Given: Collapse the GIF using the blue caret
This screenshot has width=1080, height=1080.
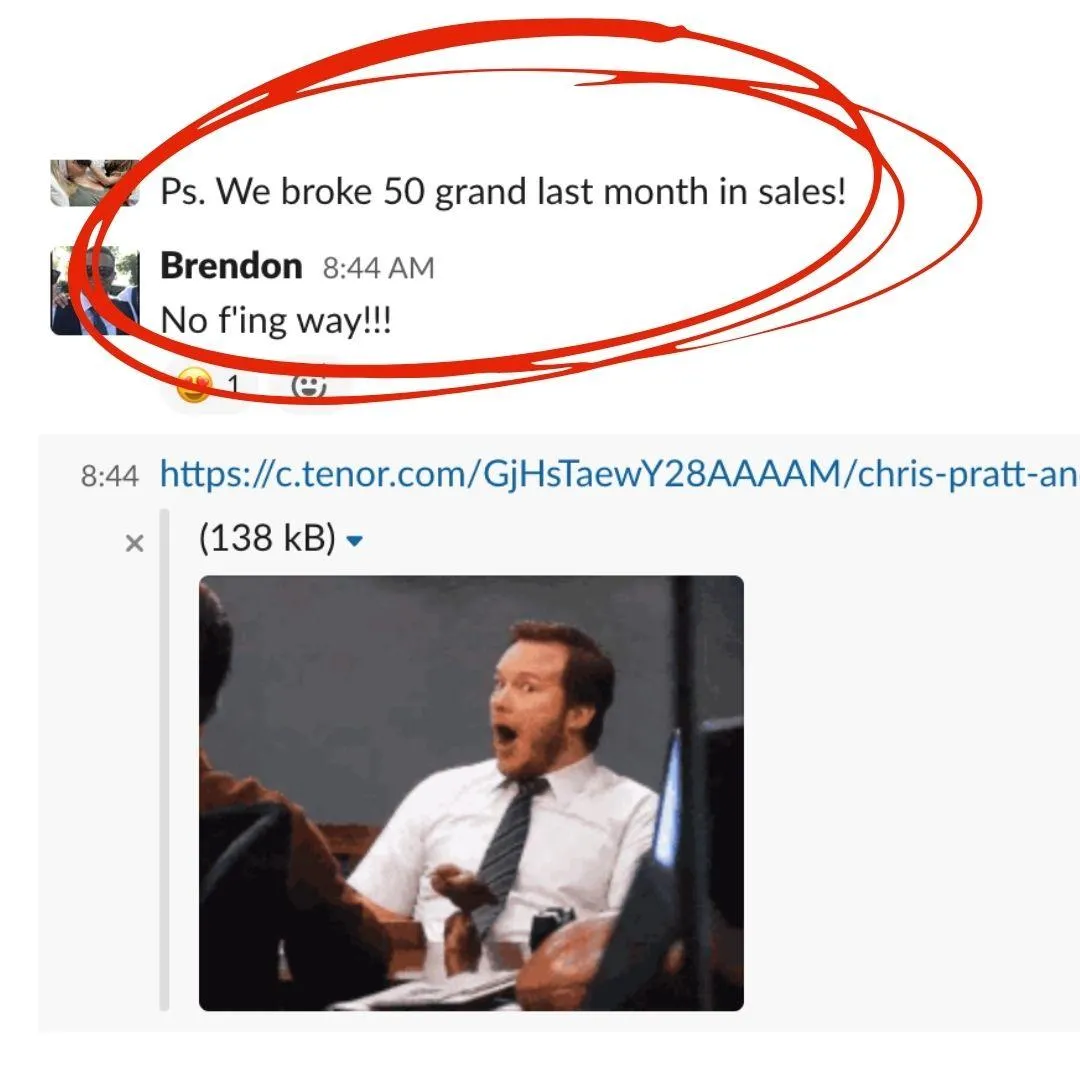Looking at the screenshot, I should pos(354,541).
